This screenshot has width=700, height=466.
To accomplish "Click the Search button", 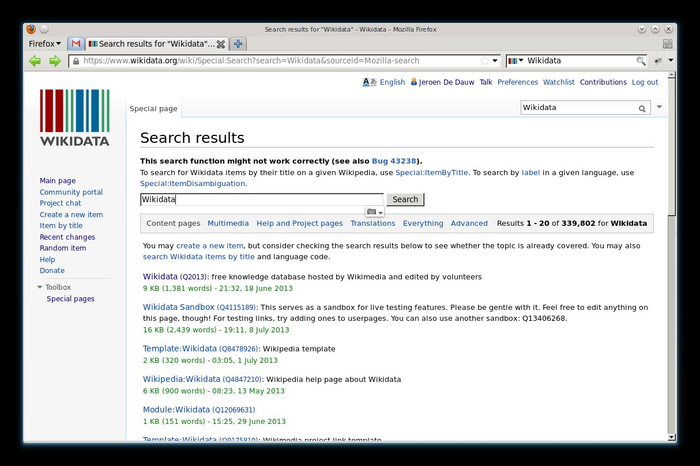I will coord(405,199).
